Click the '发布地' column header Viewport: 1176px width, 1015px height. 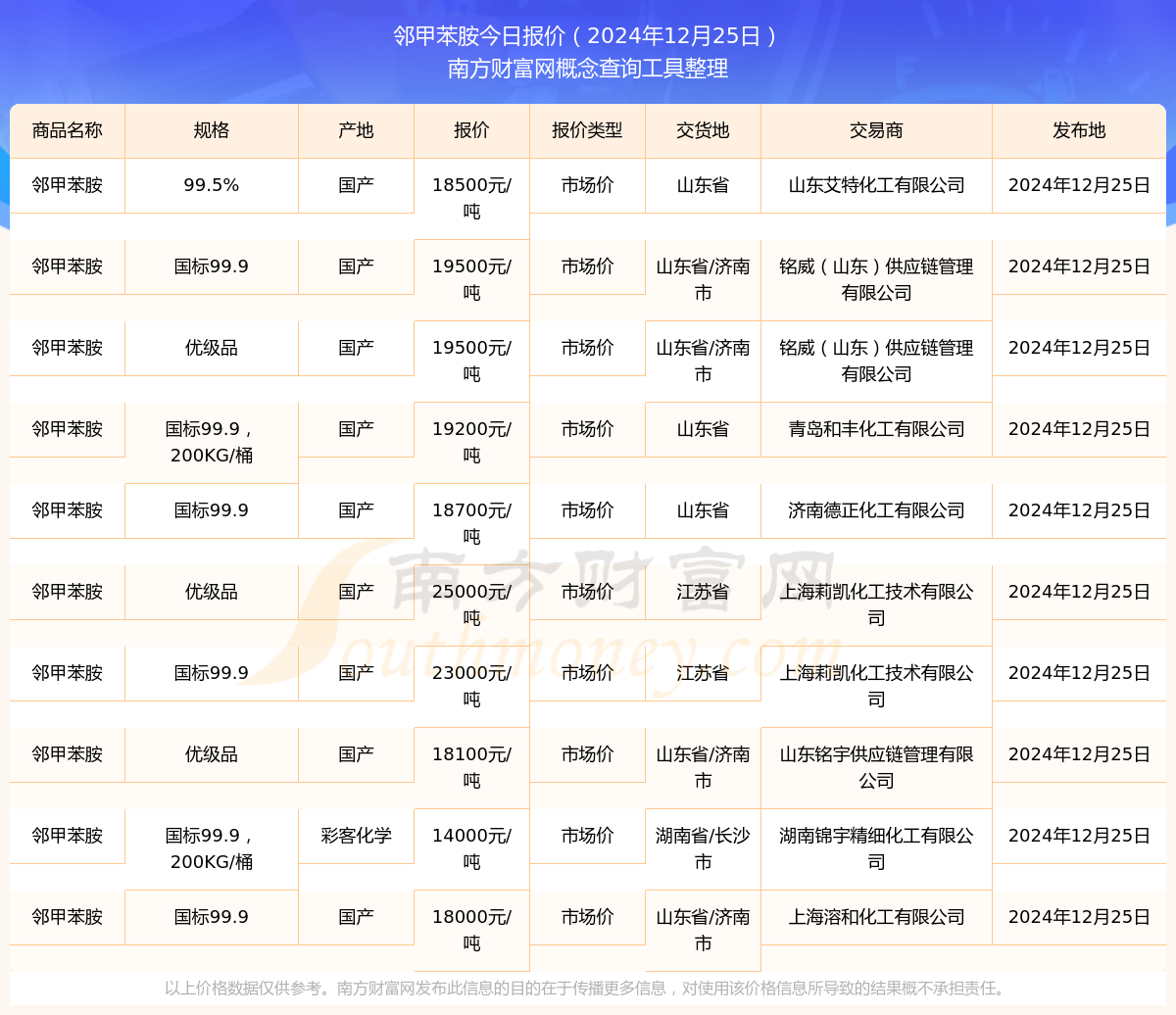pos(1079,130)
